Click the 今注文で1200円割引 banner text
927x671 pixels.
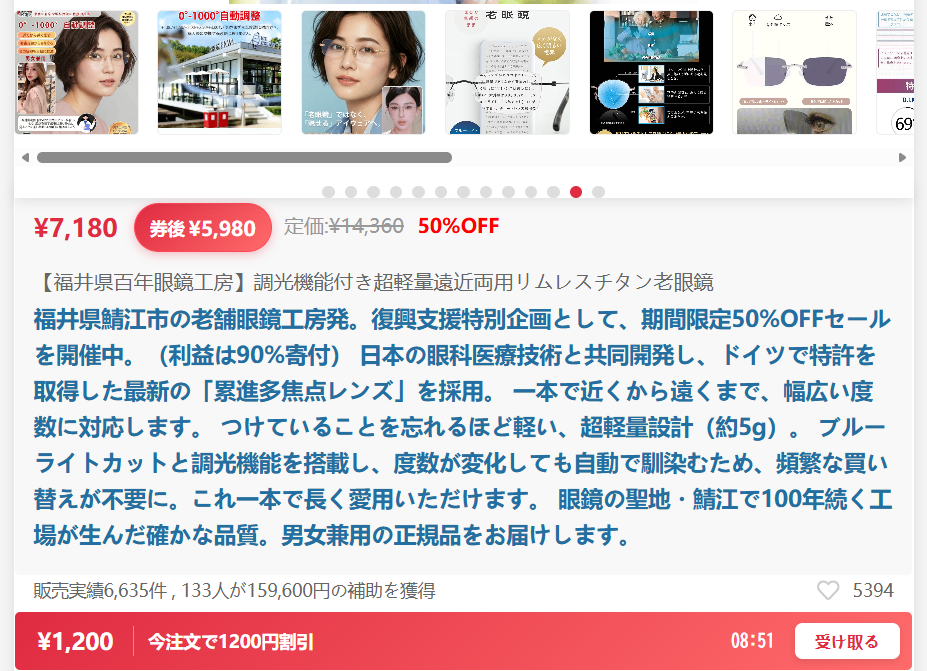coord(231,641)
